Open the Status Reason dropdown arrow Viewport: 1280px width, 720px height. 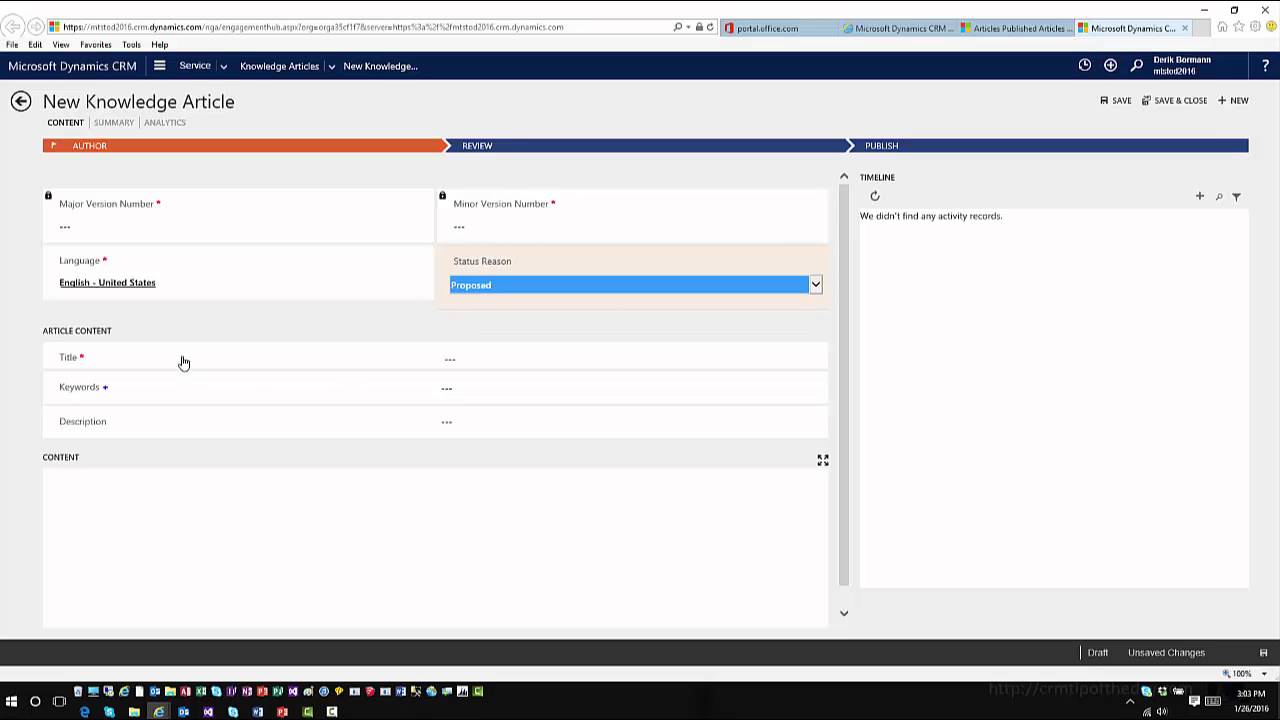point(815,285)
